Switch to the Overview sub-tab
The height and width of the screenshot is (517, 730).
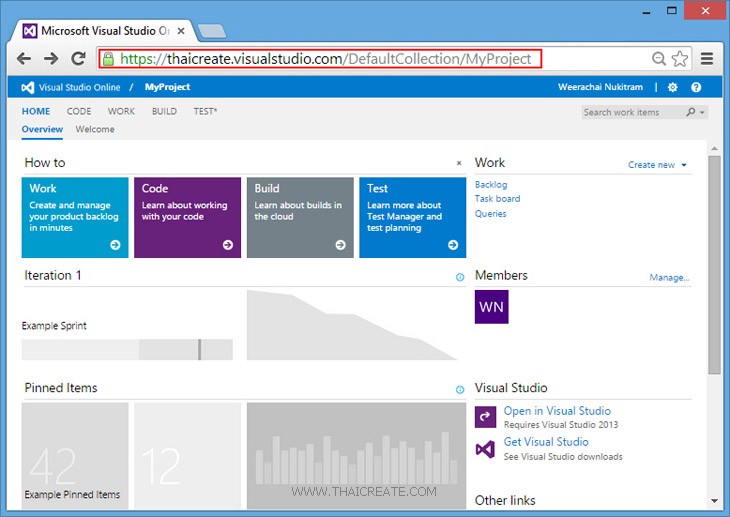point(42,129)
